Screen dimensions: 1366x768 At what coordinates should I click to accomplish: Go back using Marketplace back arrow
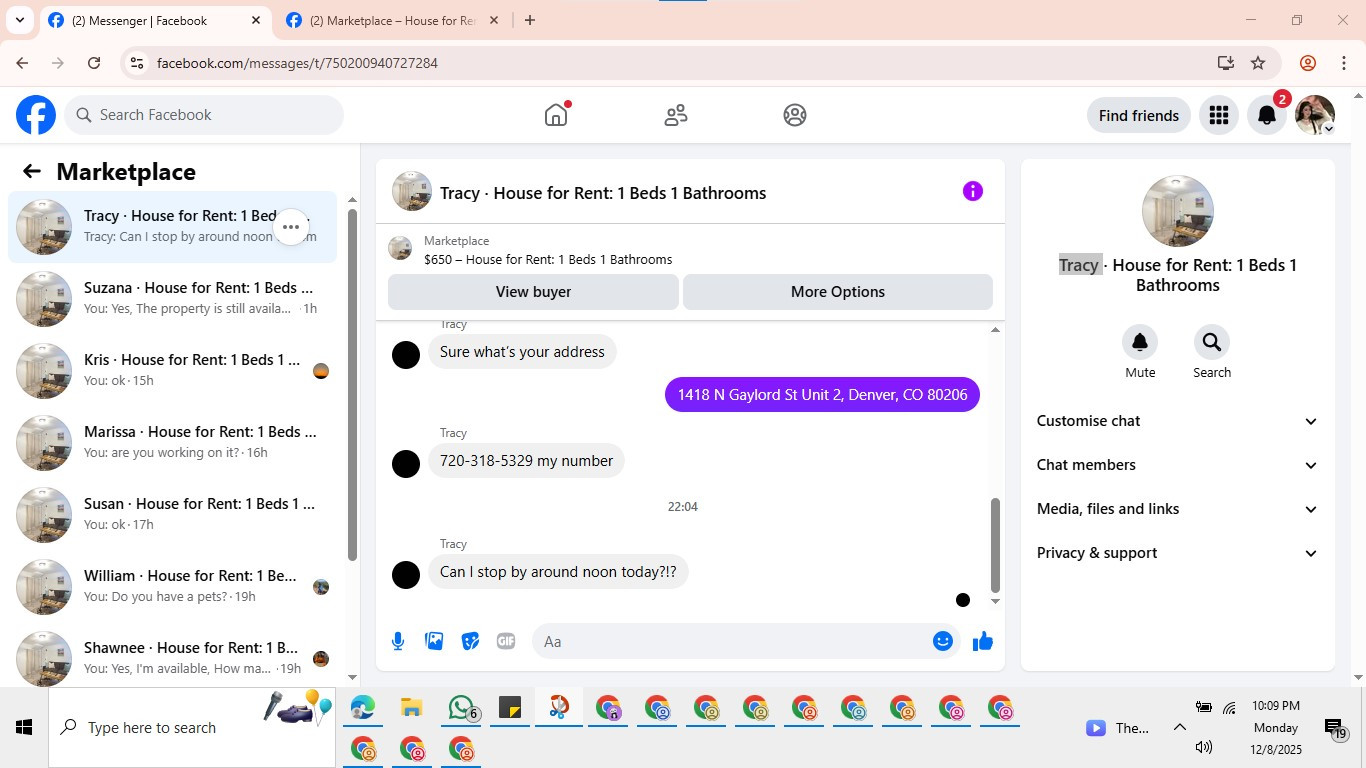coord(32,171)
